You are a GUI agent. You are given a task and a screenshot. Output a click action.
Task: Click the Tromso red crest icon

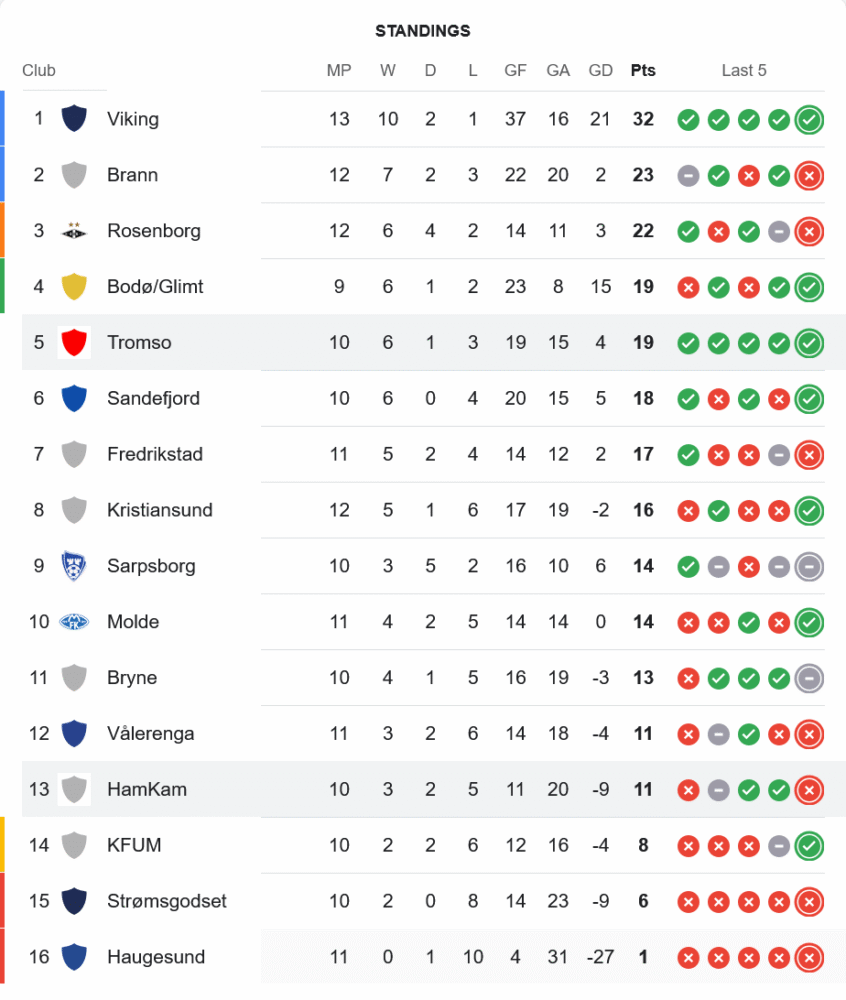pos(74,343)
